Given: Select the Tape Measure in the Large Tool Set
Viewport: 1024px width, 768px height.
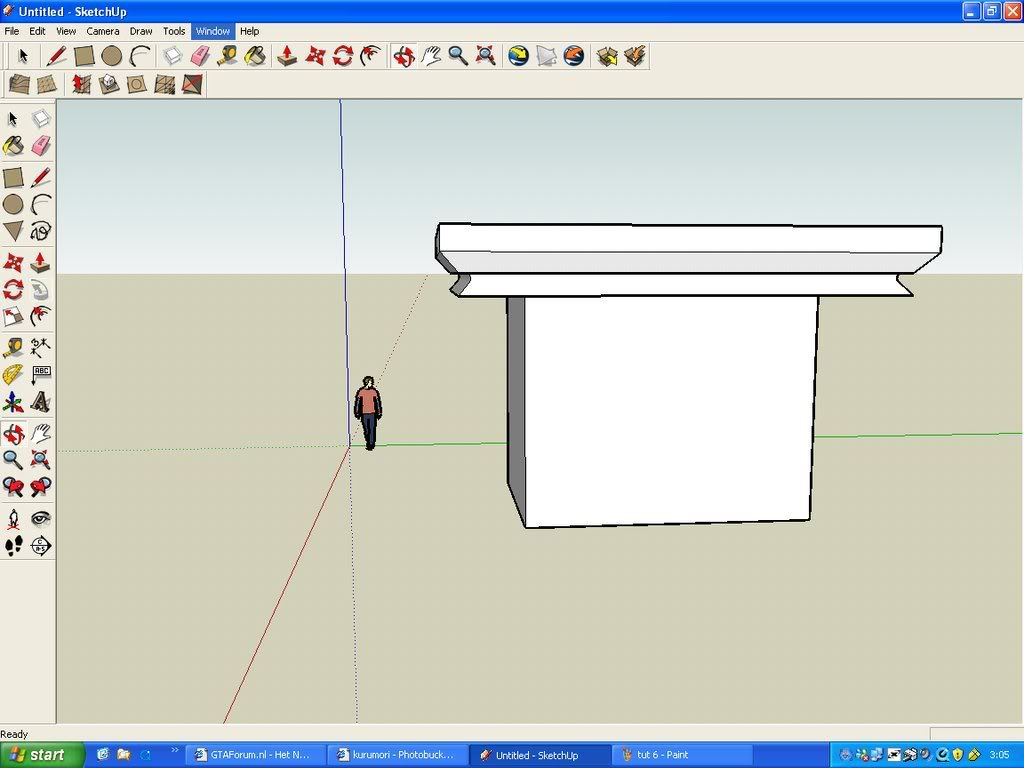Looking at the screenshot, I should [13, 347].
